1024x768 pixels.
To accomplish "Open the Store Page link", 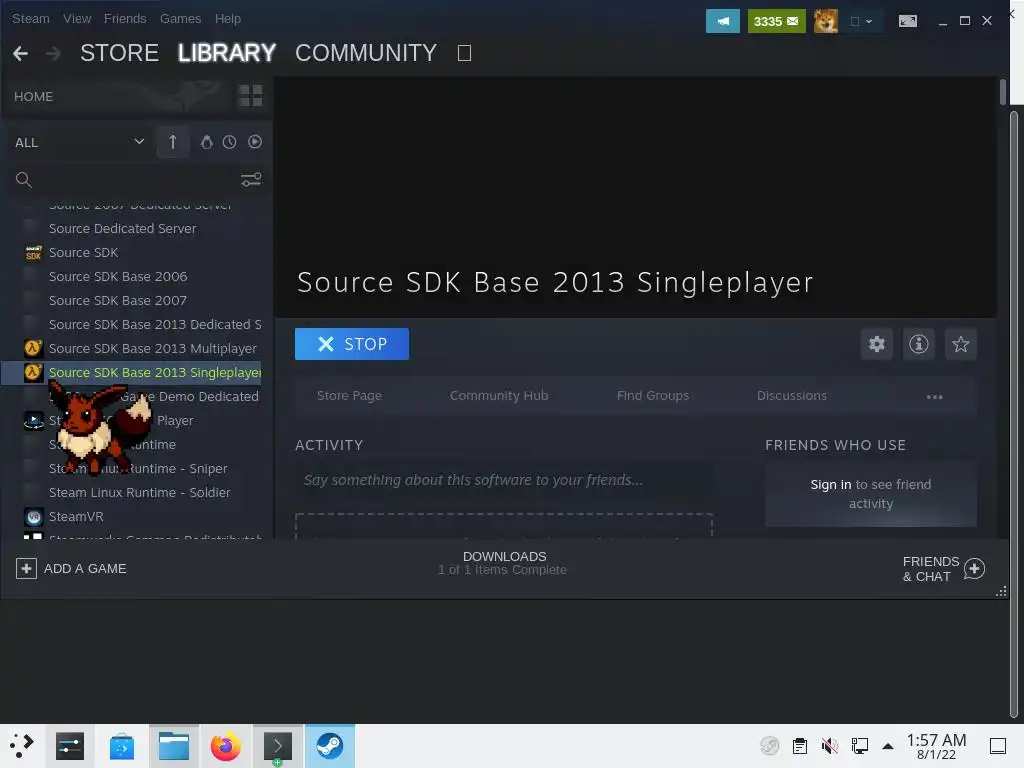I will 349,396.
